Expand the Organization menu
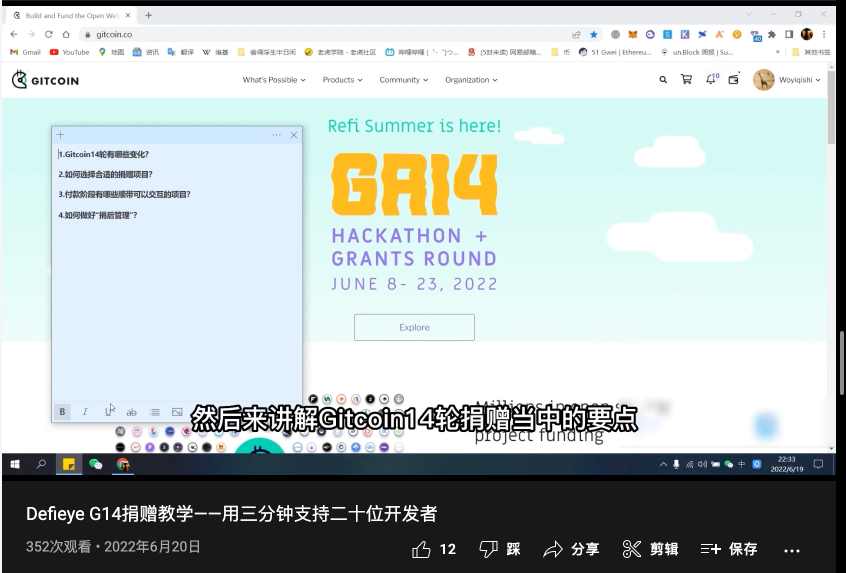This screenshot has width=846, height=573. [x=472, y=80]
